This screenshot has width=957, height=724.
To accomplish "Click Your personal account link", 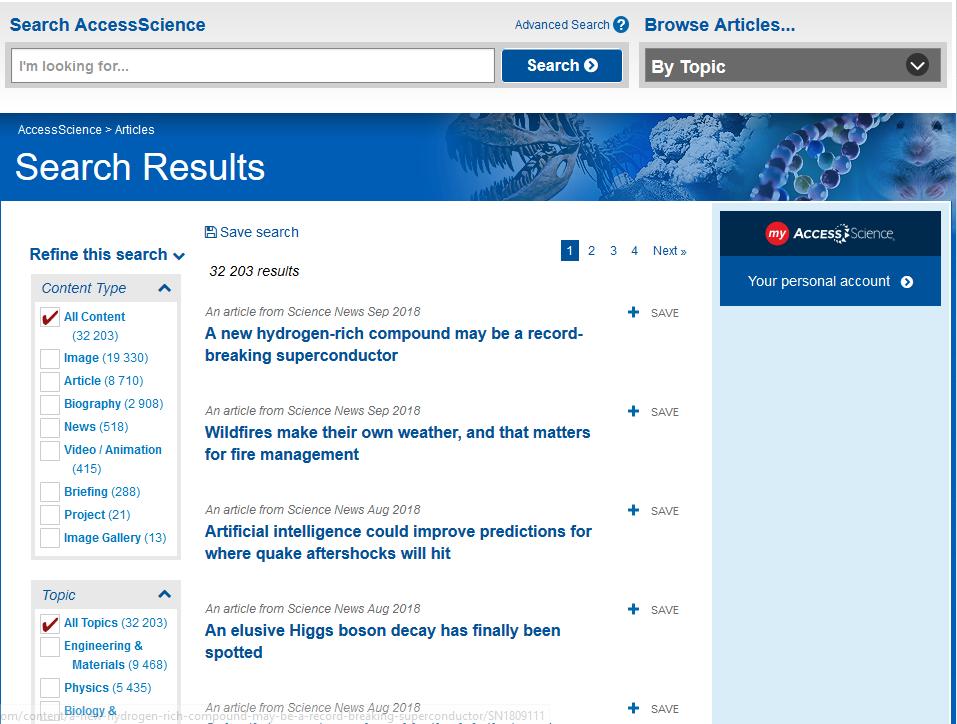I will 819,281.
